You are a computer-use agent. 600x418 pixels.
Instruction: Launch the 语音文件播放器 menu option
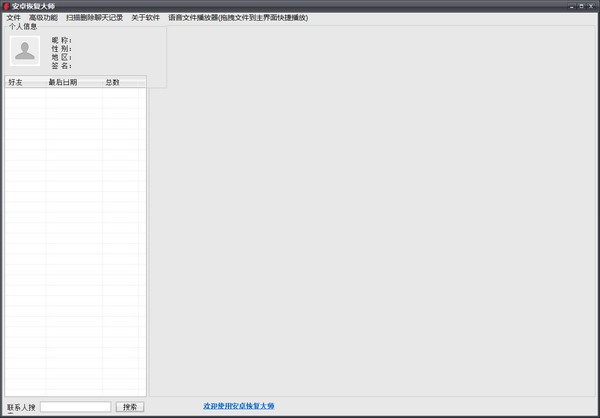click(x=237, y=17)
